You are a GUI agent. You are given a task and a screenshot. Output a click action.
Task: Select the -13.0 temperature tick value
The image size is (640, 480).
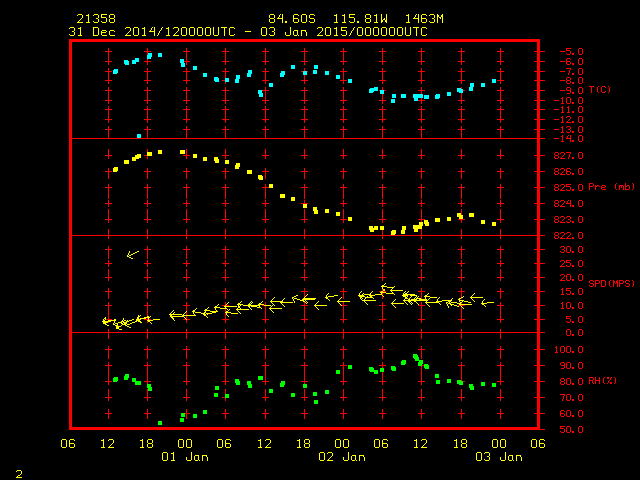coord(569,129)
